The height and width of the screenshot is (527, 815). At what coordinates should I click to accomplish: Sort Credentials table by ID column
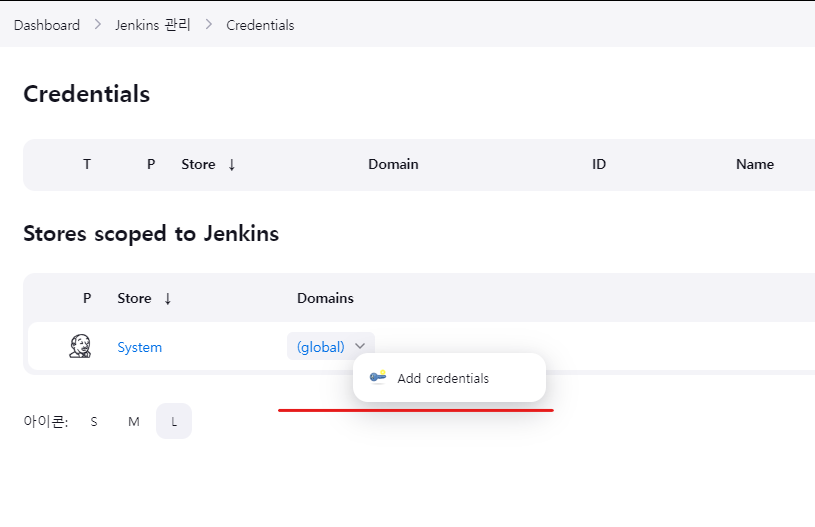599,164
